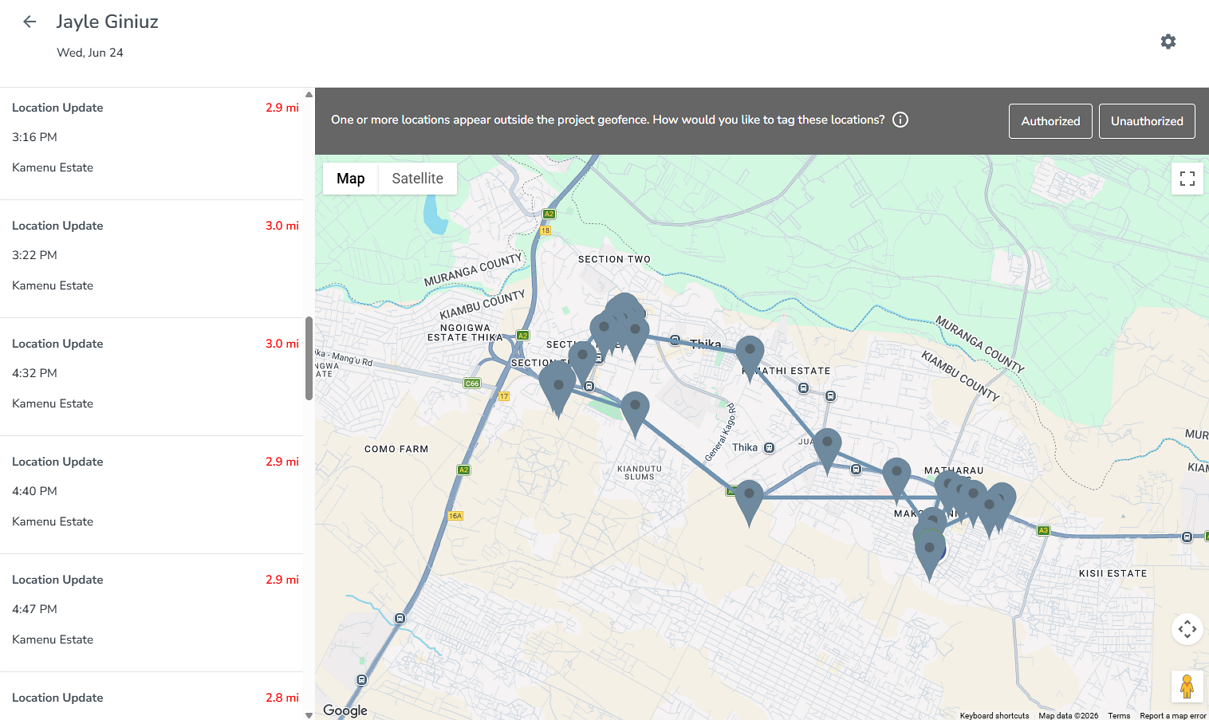Tag locations as Authorized
1209x720 pixels.
1050,121
